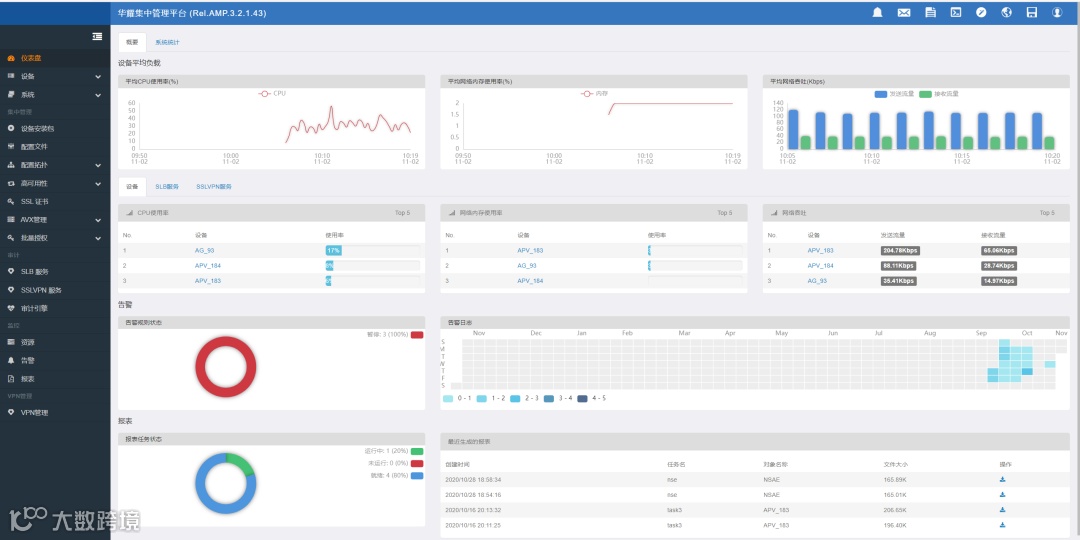Viewport: 1080px width, 540px height.
Task: Download the report created 2020/10/28 18:58:34
Action: (1002, 479)
